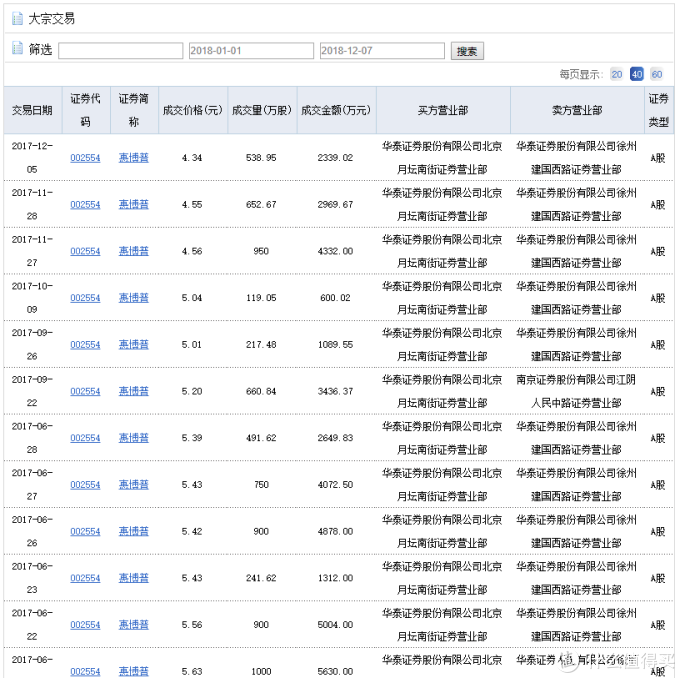The height and width of the screenshot is (678, 680).
Task: Click the empty keyword filter input box
Action: coord(121,51)
